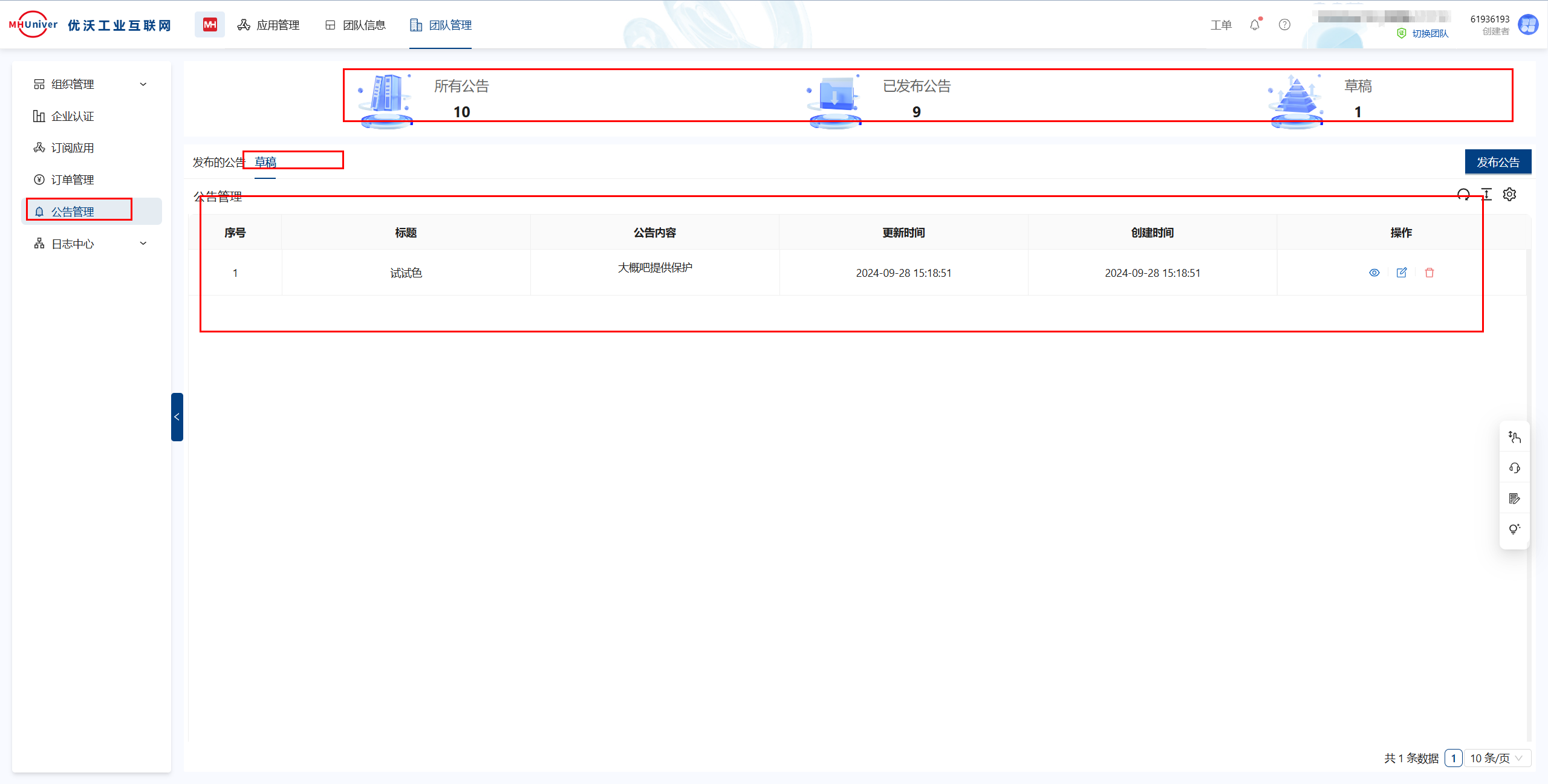Switch to the 发布的公告 tab
The image size is (1548, 784).
coord(218,162)
